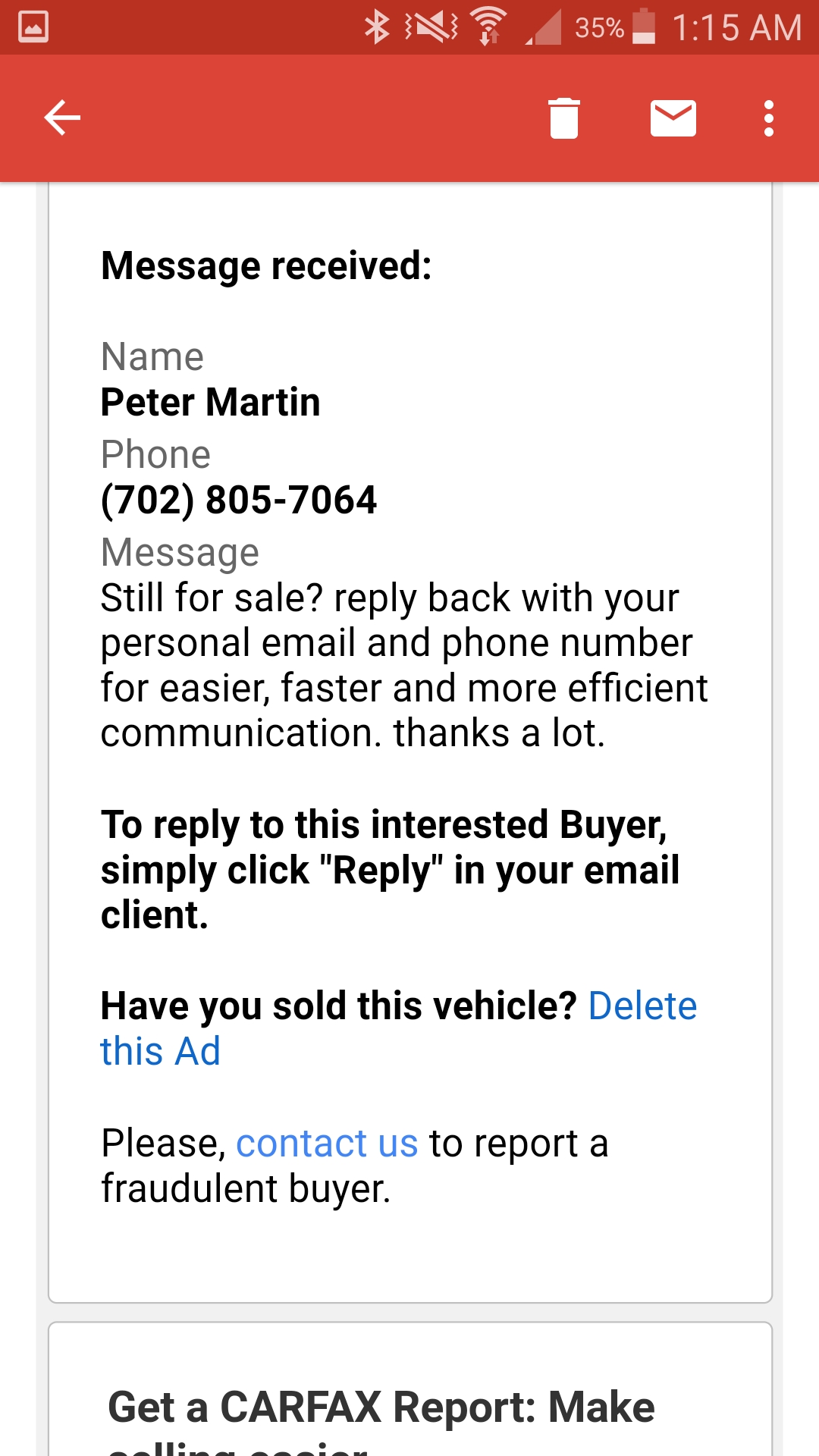Viewport: 819px width, 1456px height.
Task: Tap the buyer's "Still for sale?" message
Action: (x=403, y=665)
